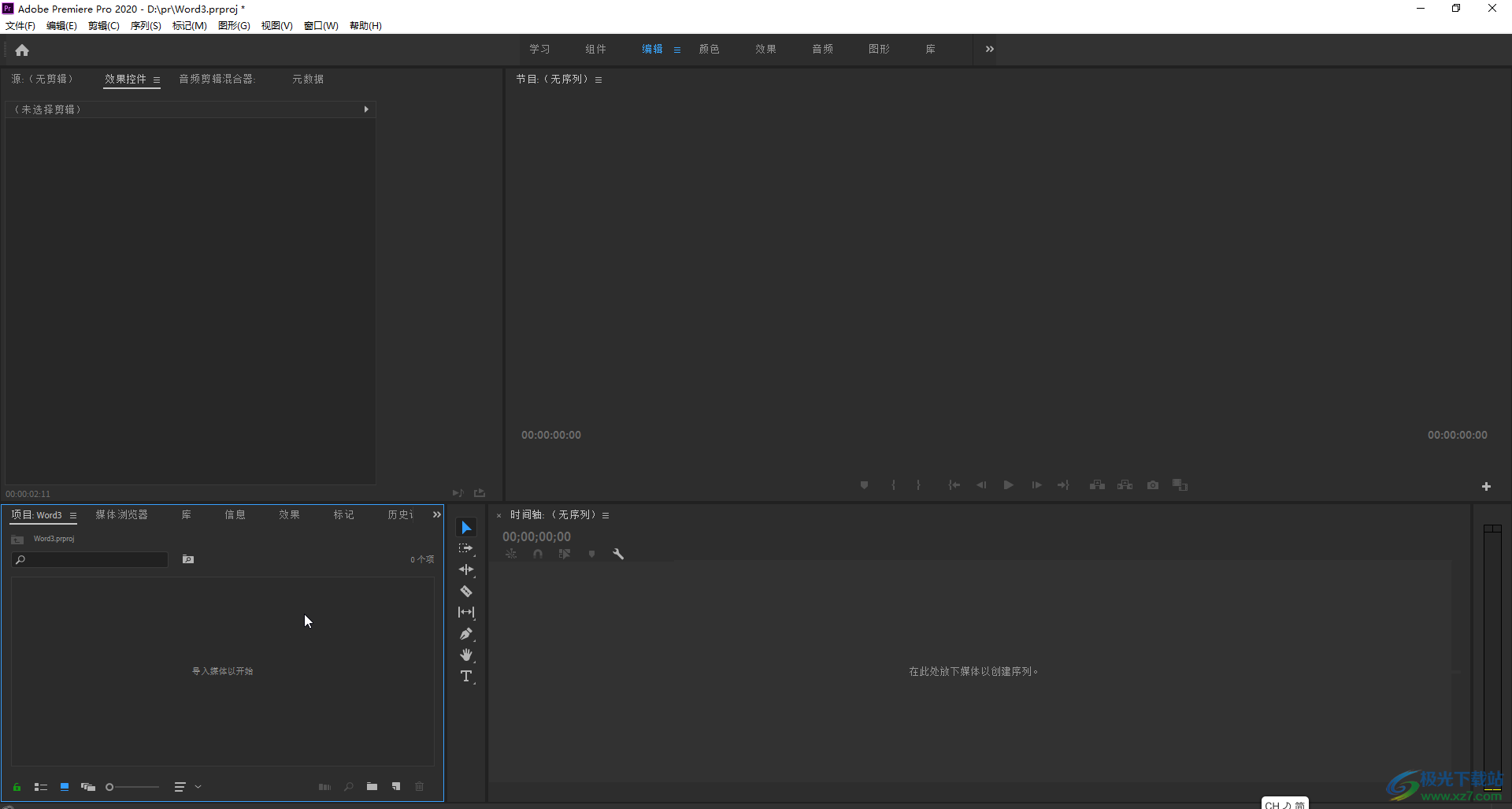Step forward one frame
Image resolution: width=1512 pixels, height=809 pixels.
tap(1036, 485)
